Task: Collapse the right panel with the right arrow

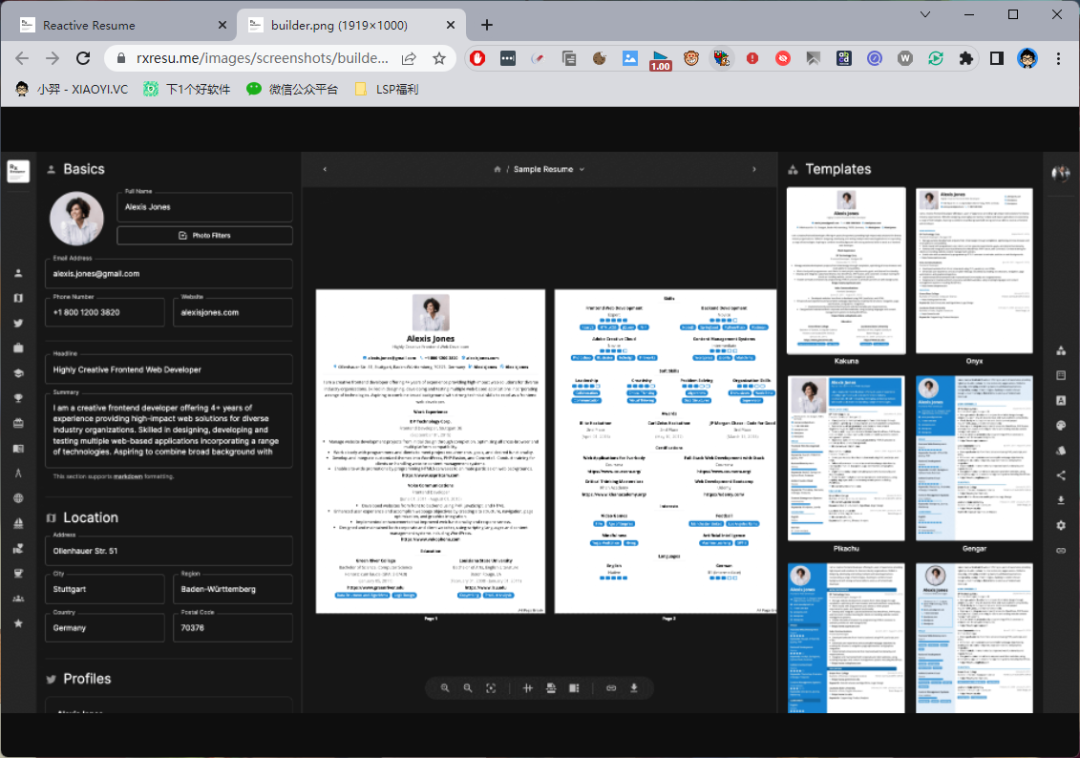Action: (x=754, y=169)
